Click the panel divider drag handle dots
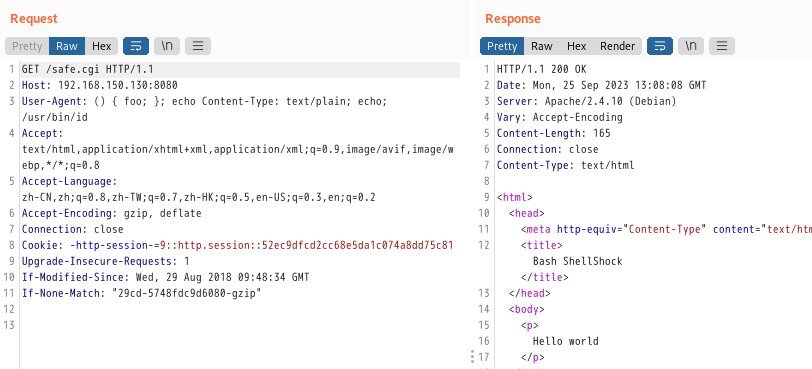This screenshot has height=369, width=812. click(x=472, y=356)
